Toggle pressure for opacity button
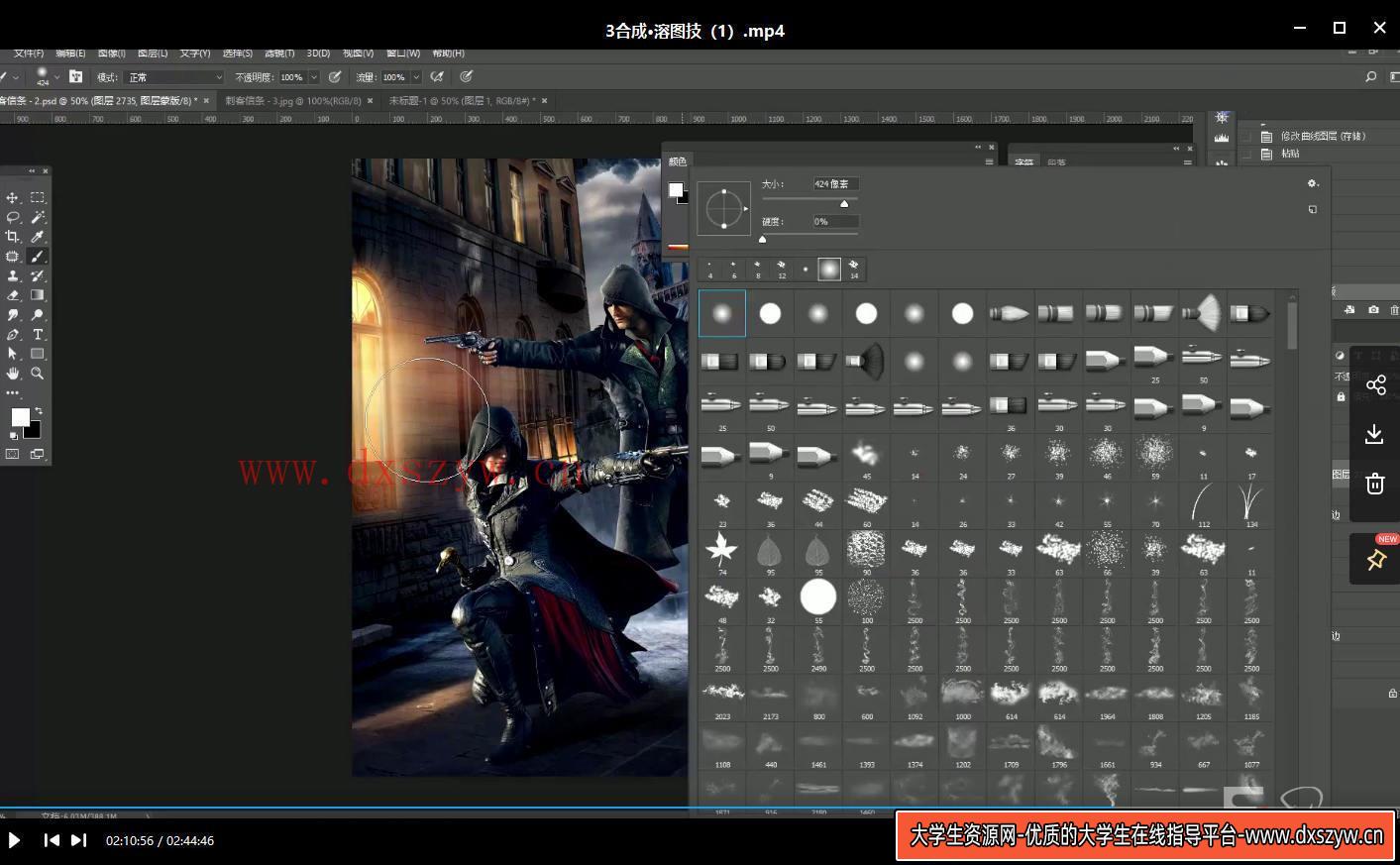 335,76
